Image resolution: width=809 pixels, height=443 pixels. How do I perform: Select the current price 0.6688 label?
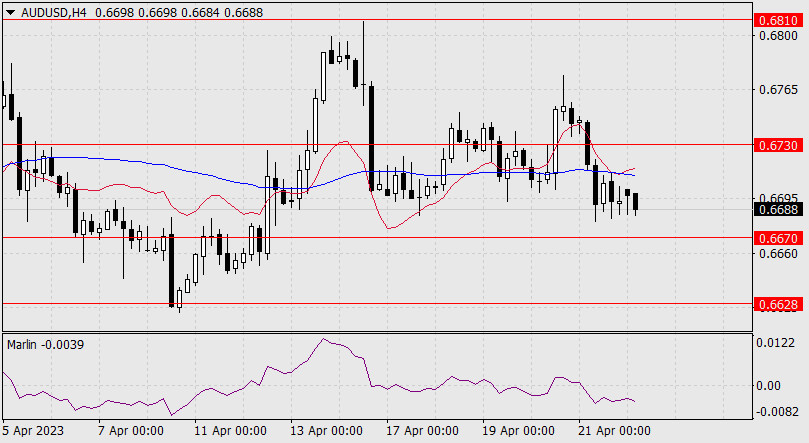click(x=779, y=209)
